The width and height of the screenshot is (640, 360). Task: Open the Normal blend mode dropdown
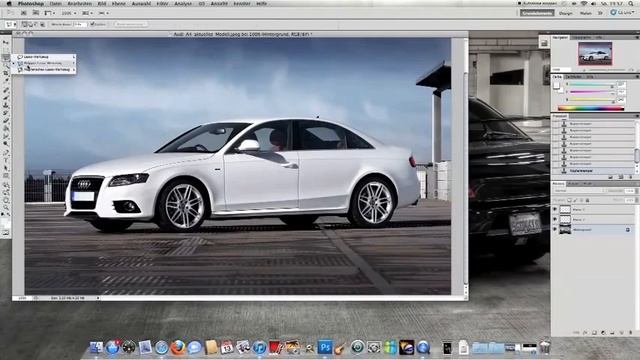coord(579,191)
